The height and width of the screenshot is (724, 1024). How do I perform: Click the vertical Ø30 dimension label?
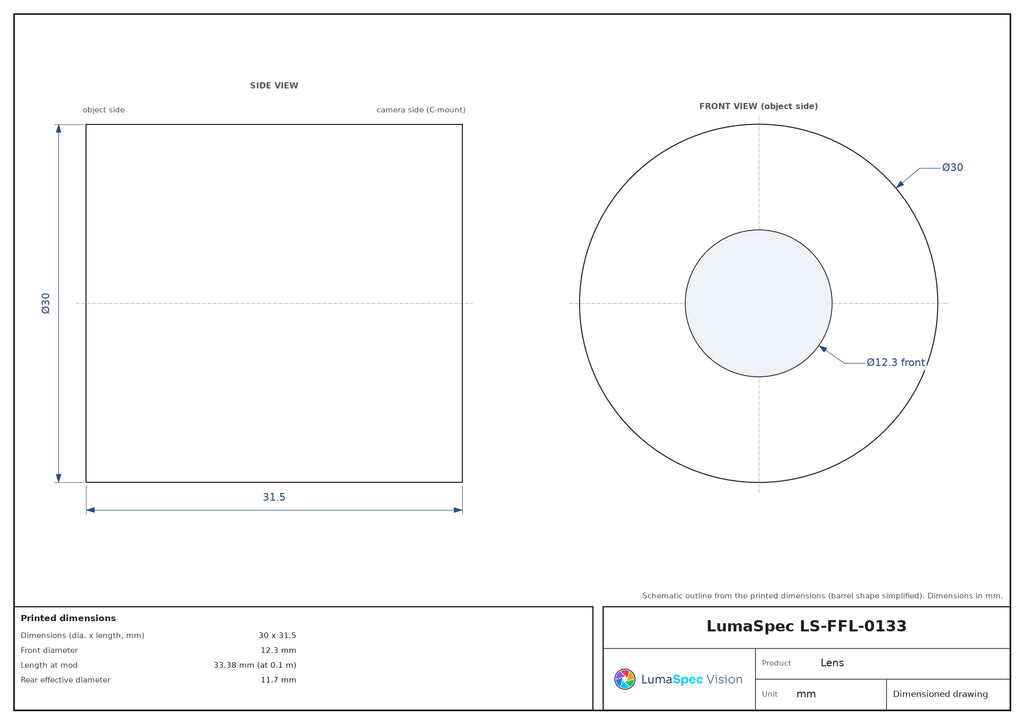click(46, 304)
